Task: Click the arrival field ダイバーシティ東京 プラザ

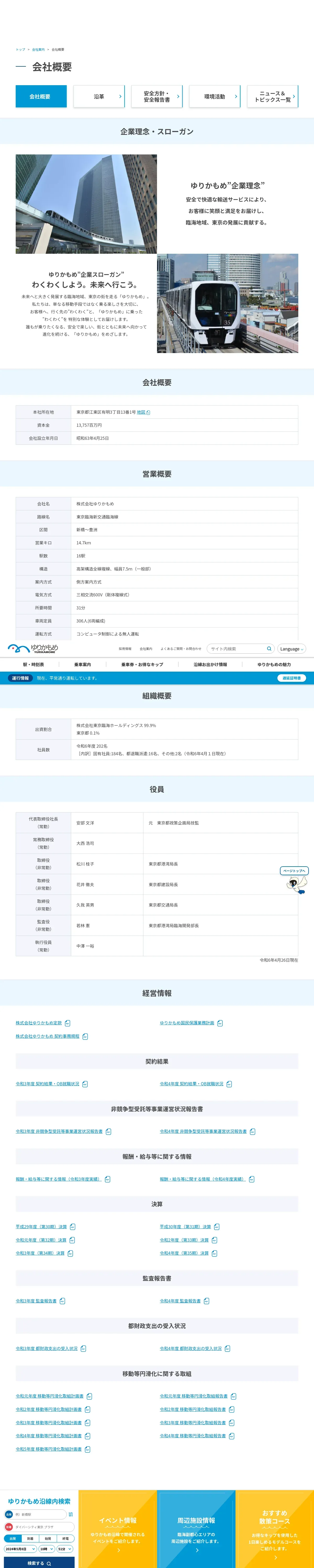Action: tap(39, 1527)
